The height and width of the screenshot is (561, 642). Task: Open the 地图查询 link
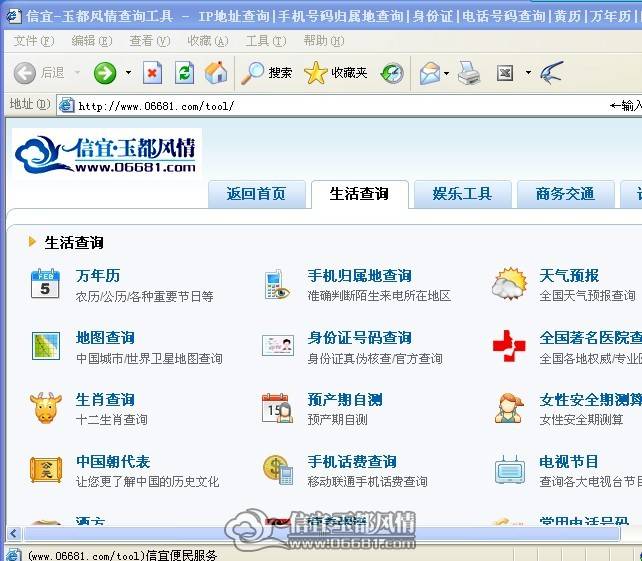coord(105,338)
